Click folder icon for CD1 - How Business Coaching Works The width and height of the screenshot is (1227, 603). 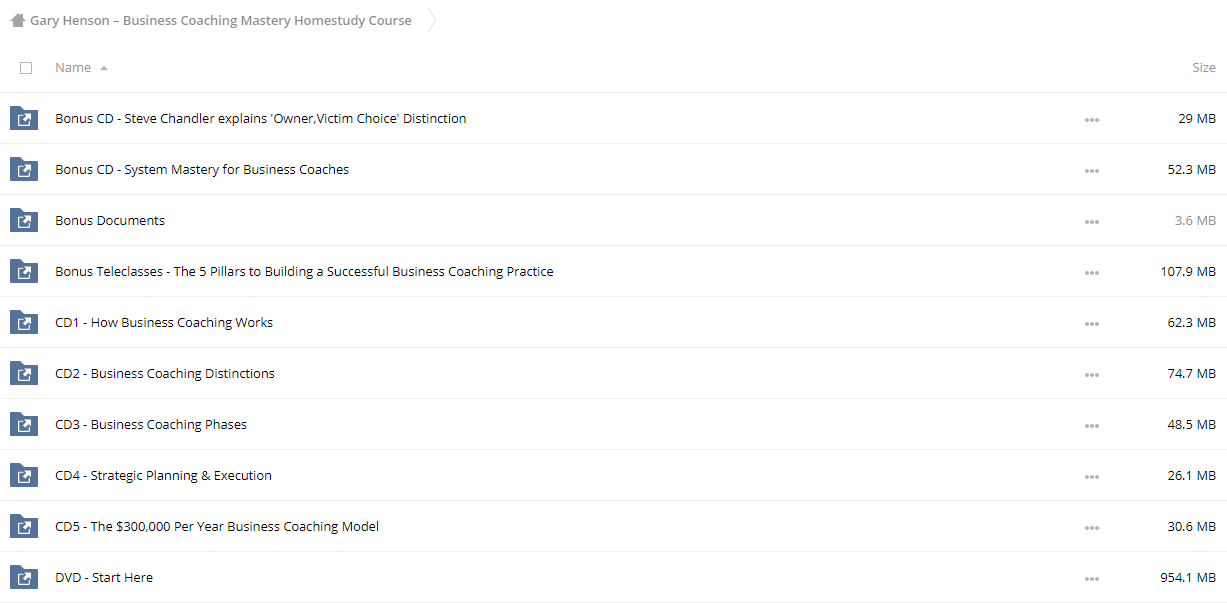point(23,322)
